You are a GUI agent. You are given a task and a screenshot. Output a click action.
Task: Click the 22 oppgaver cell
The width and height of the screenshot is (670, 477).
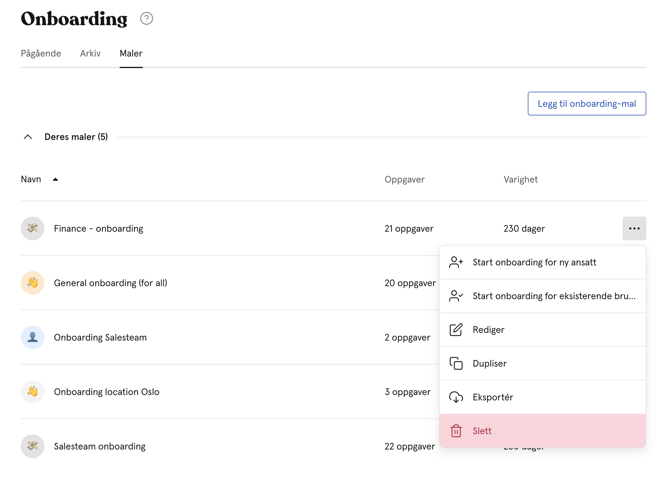pyautogui.click(x=409, y=446)
